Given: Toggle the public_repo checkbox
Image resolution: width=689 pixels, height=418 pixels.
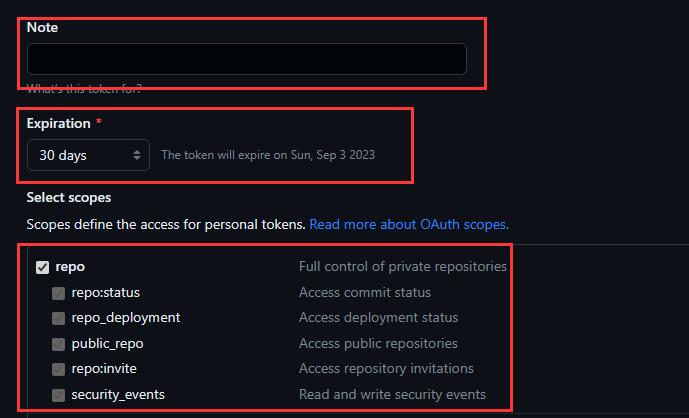Looking at the screenshot, I should pyautogui.click(x=58, y=344).
